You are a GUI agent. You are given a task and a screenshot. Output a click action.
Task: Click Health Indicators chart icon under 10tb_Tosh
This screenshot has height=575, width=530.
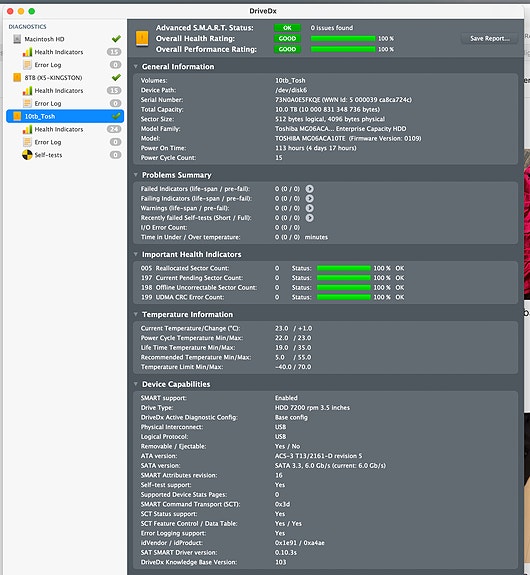click(x=27, y=129)
